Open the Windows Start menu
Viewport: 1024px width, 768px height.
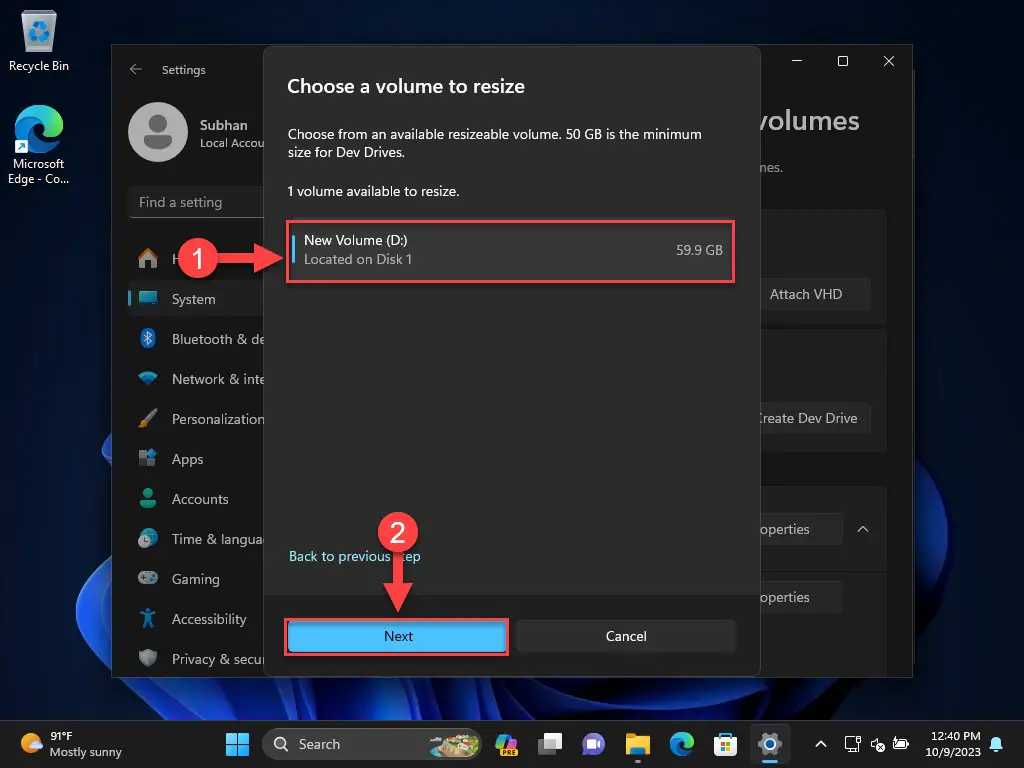237,744
